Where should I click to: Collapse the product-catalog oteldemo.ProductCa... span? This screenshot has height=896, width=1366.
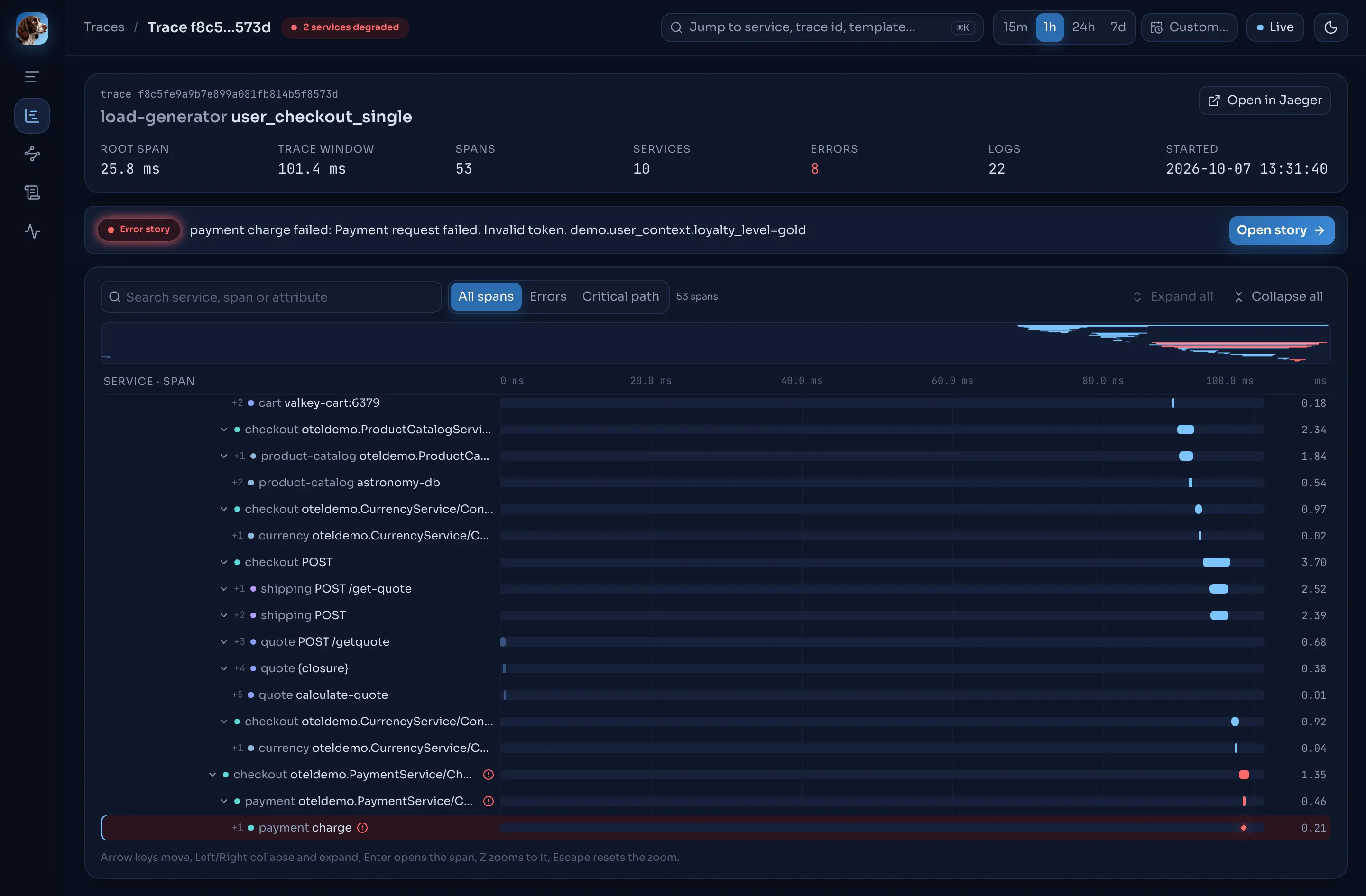tap(224, 456)
